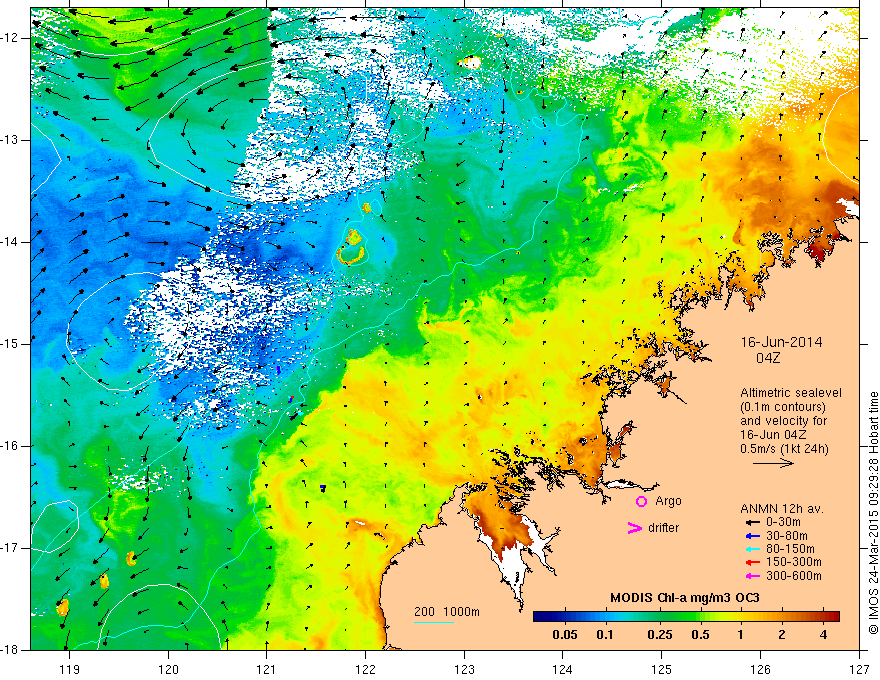This screenshot has width=880, height=680.
Task: Click the '0.5m/s (1kt 24h)' text
Action: click(x=784, y=449)
